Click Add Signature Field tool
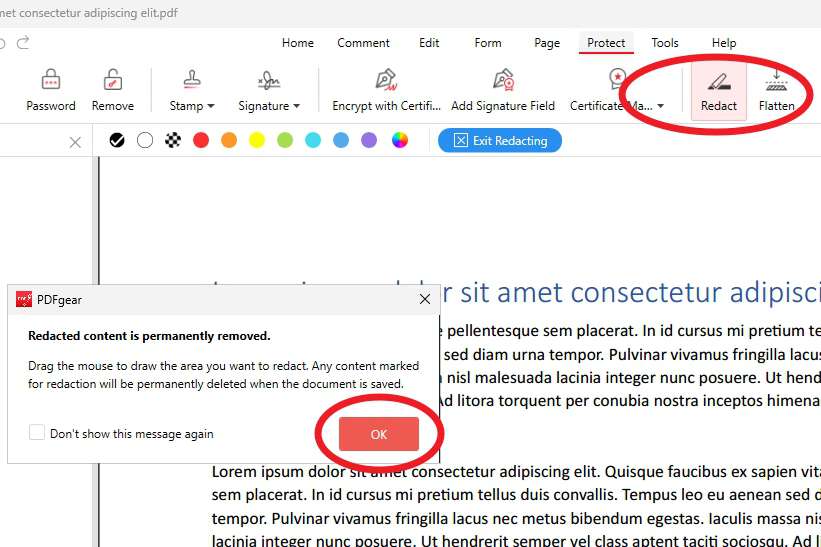Image resolution: width=821 pixels, height=547 pixels. click(503, 90)
